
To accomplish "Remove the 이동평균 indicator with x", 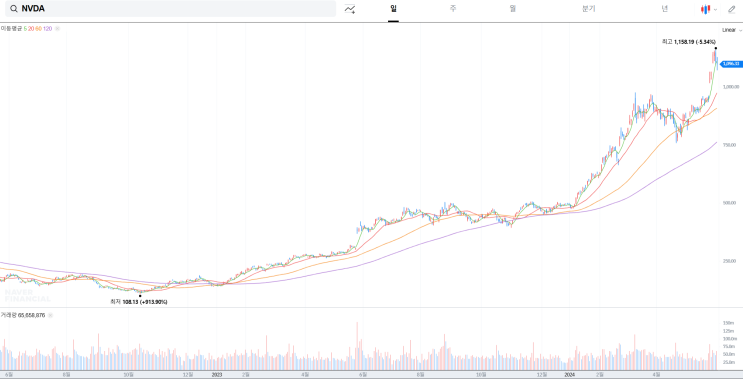I will click(57, 29).
